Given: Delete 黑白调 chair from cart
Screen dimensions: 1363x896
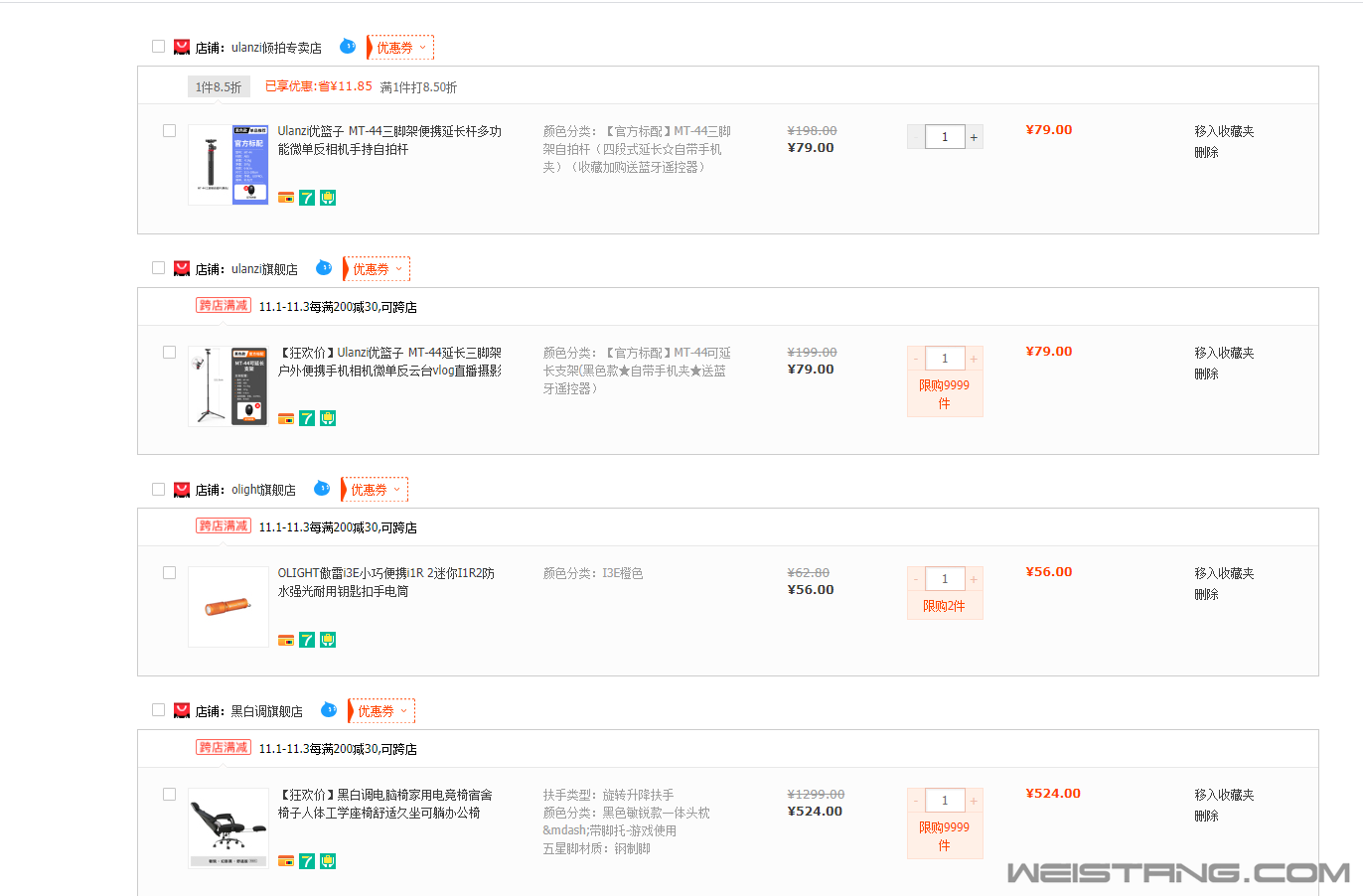Looking at the screenshot, I should click(x=1206, y=816).
